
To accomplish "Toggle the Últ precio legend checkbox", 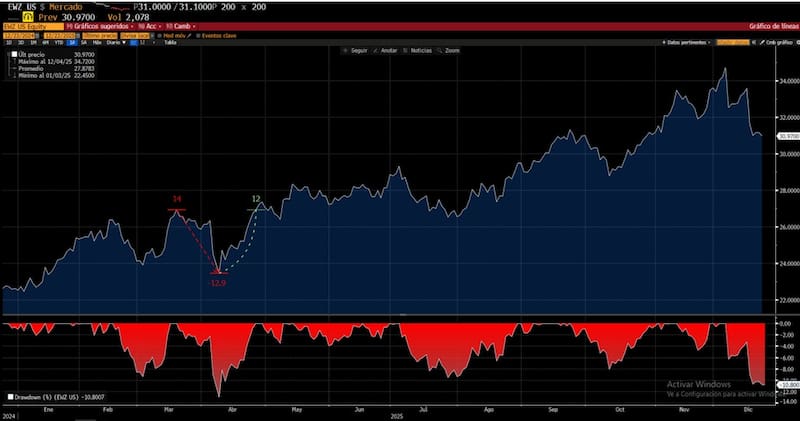I will coord(12,55).
